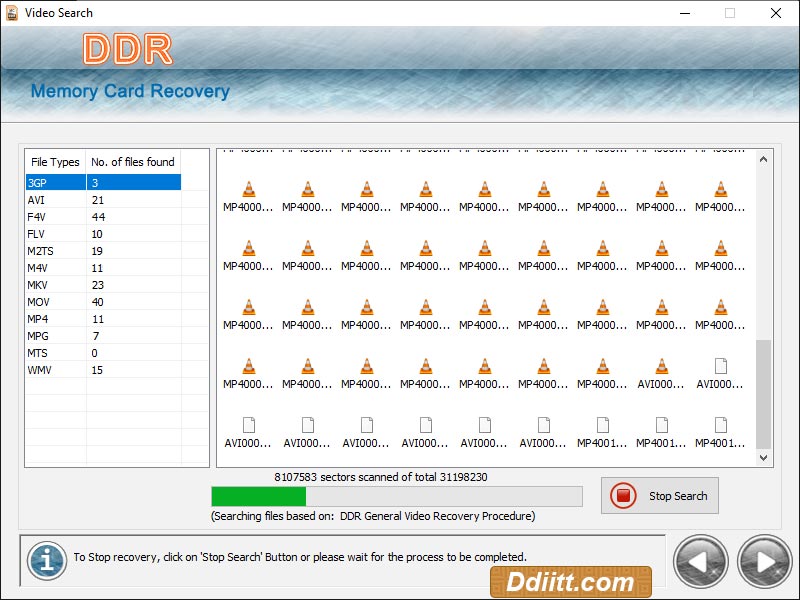The width and height of the screenshot is (800, 600).
Task: Select the first MP4001 file in bottom row
Action: coord(602,432)
